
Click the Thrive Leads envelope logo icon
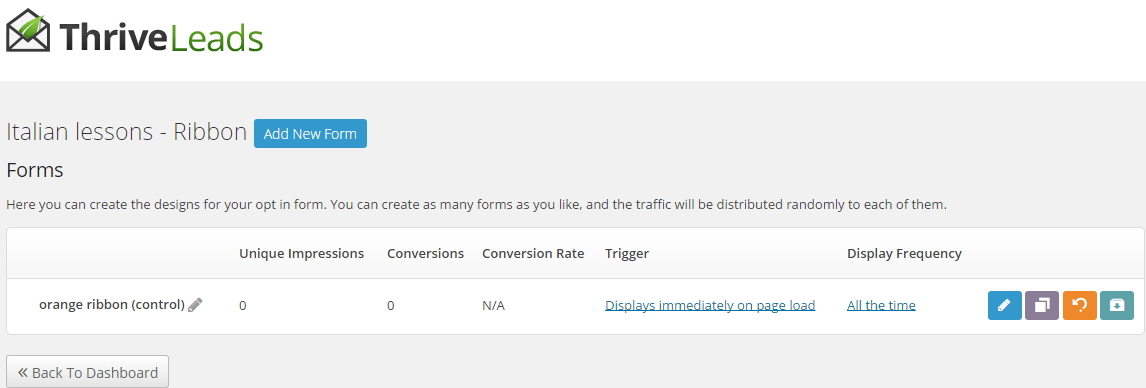(x=28, y=31)
